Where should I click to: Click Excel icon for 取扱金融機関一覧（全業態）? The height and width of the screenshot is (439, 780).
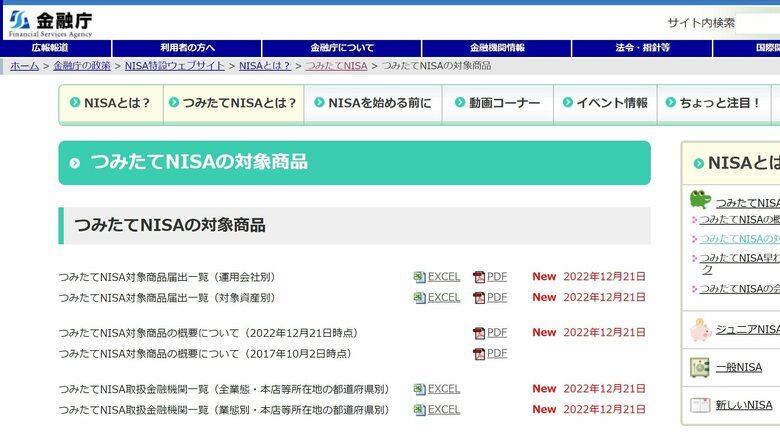pyautogui.click(x=419, y=389)
